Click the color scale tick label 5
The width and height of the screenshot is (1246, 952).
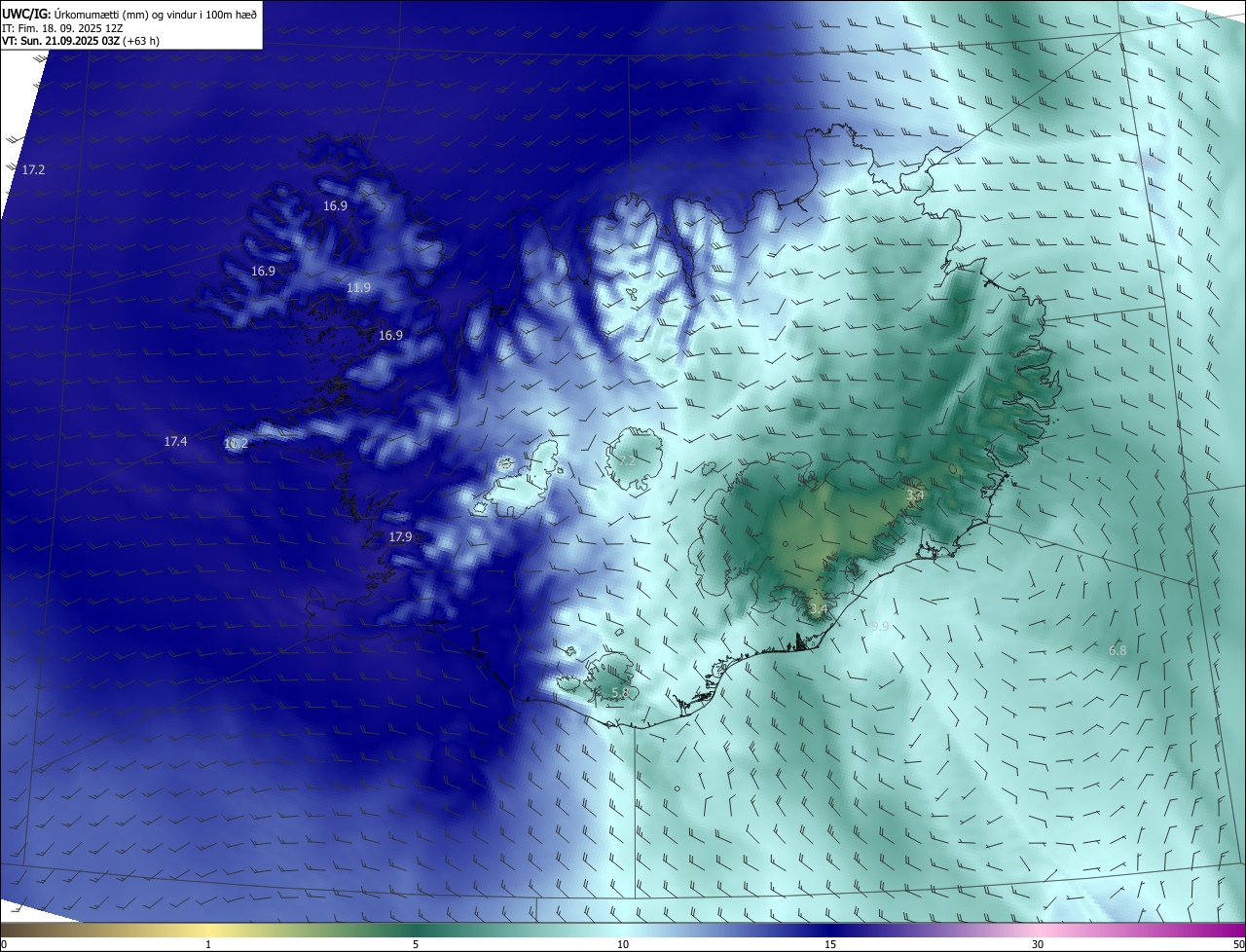[x=416, y=944]
